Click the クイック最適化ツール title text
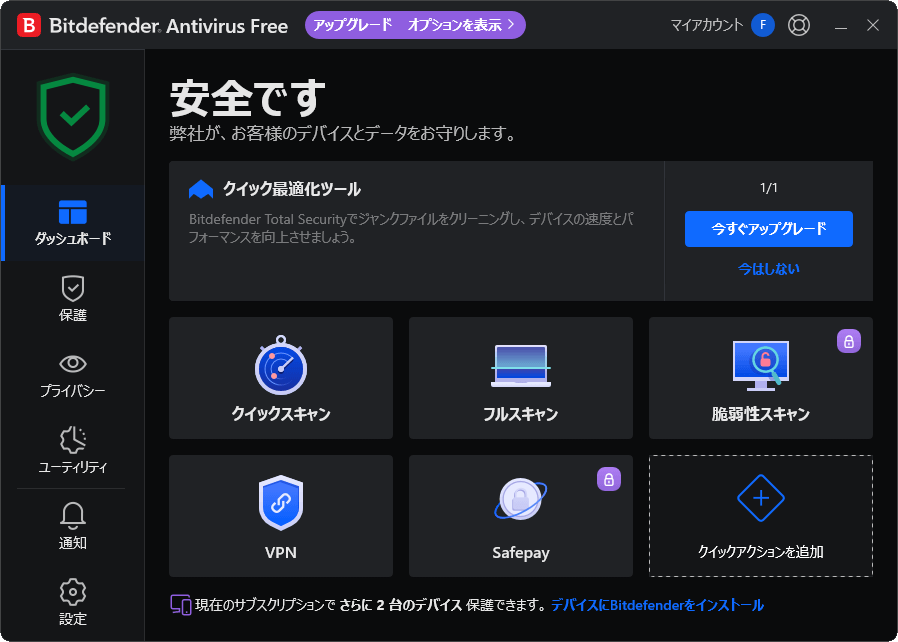The width and height of the screenshot is (898, 642). click(x=292, y=190)
